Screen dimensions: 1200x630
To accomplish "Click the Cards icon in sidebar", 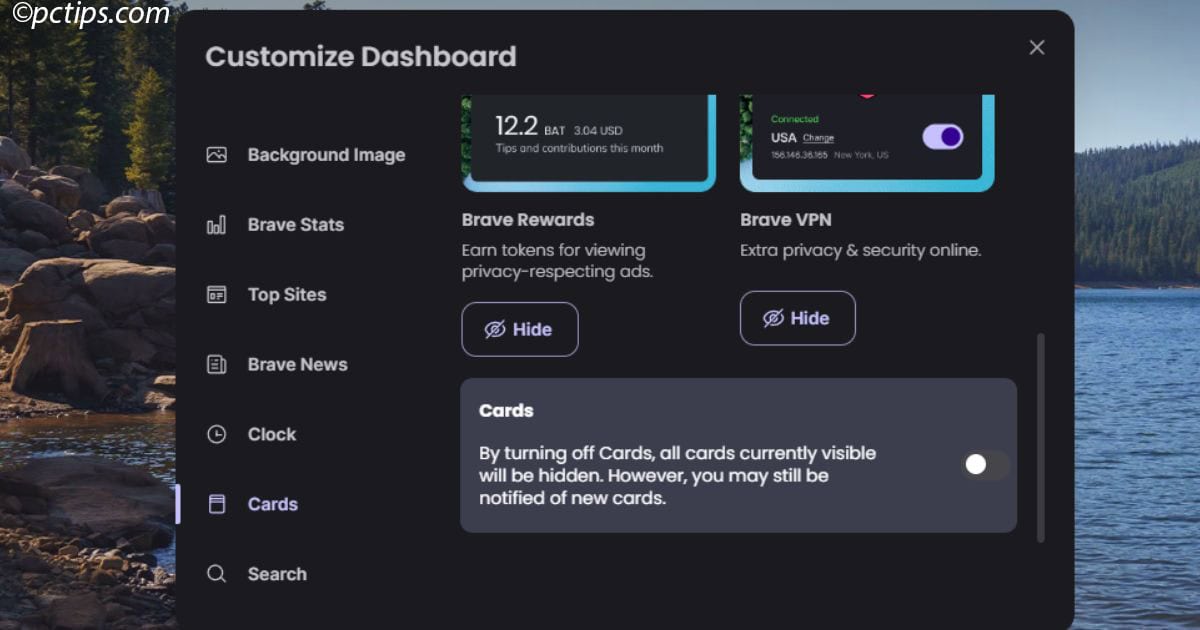I will 216,505.
